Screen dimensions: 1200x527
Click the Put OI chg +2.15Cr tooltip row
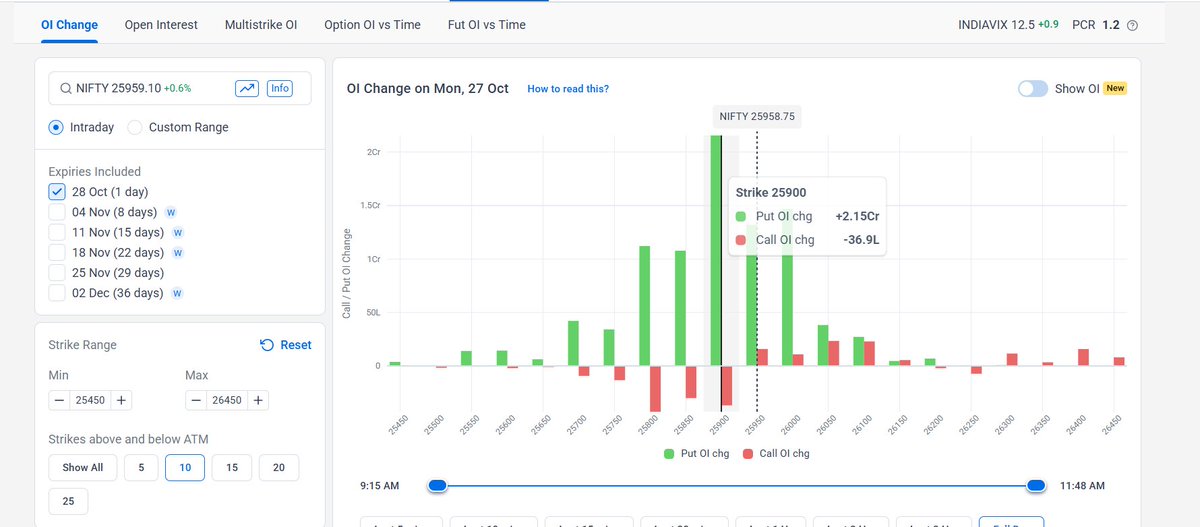click(x=808, y=216)
